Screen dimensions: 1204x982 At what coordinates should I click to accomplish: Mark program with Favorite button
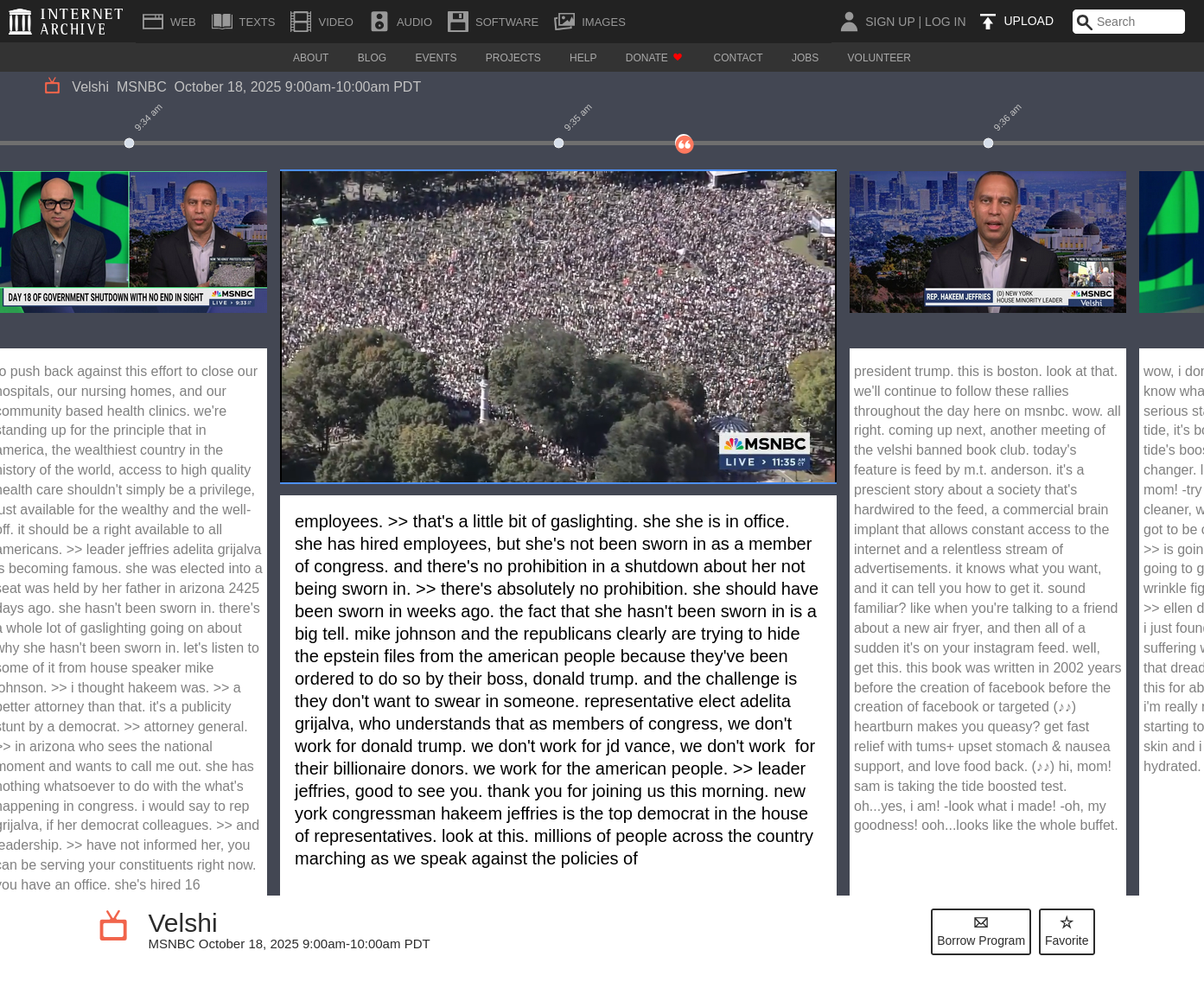(x=1066, y=932)
